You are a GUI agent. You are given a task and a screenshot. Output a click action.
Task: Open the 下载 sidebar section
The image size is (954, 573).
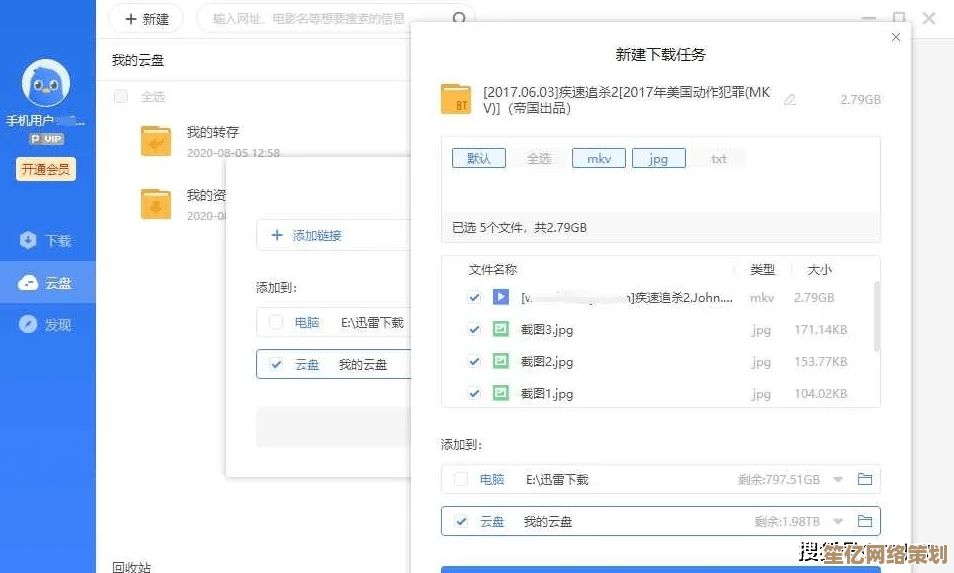coord(47,241)
